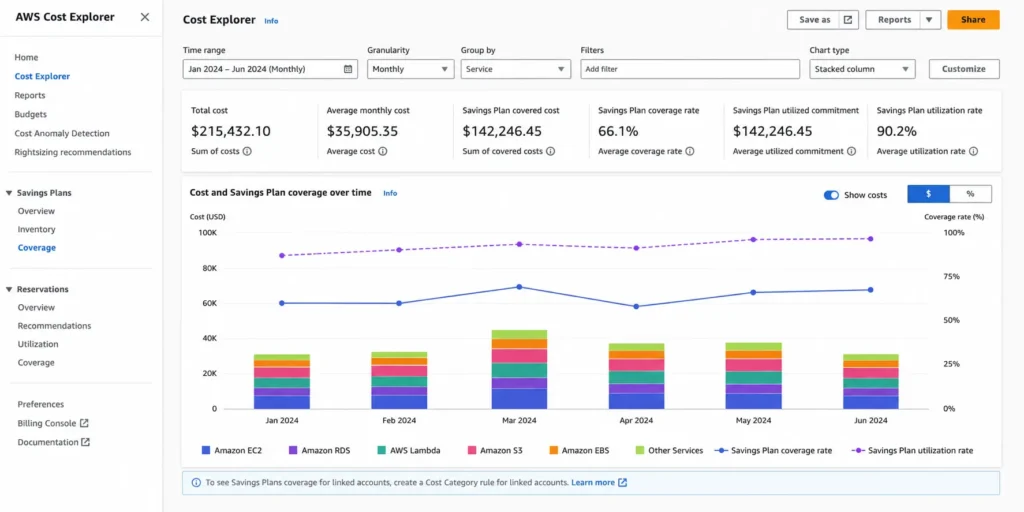This screenshot has width=1024, height=512.
Task: Click the Total cost value $215,432.10
Action: (x=231, y=131)
